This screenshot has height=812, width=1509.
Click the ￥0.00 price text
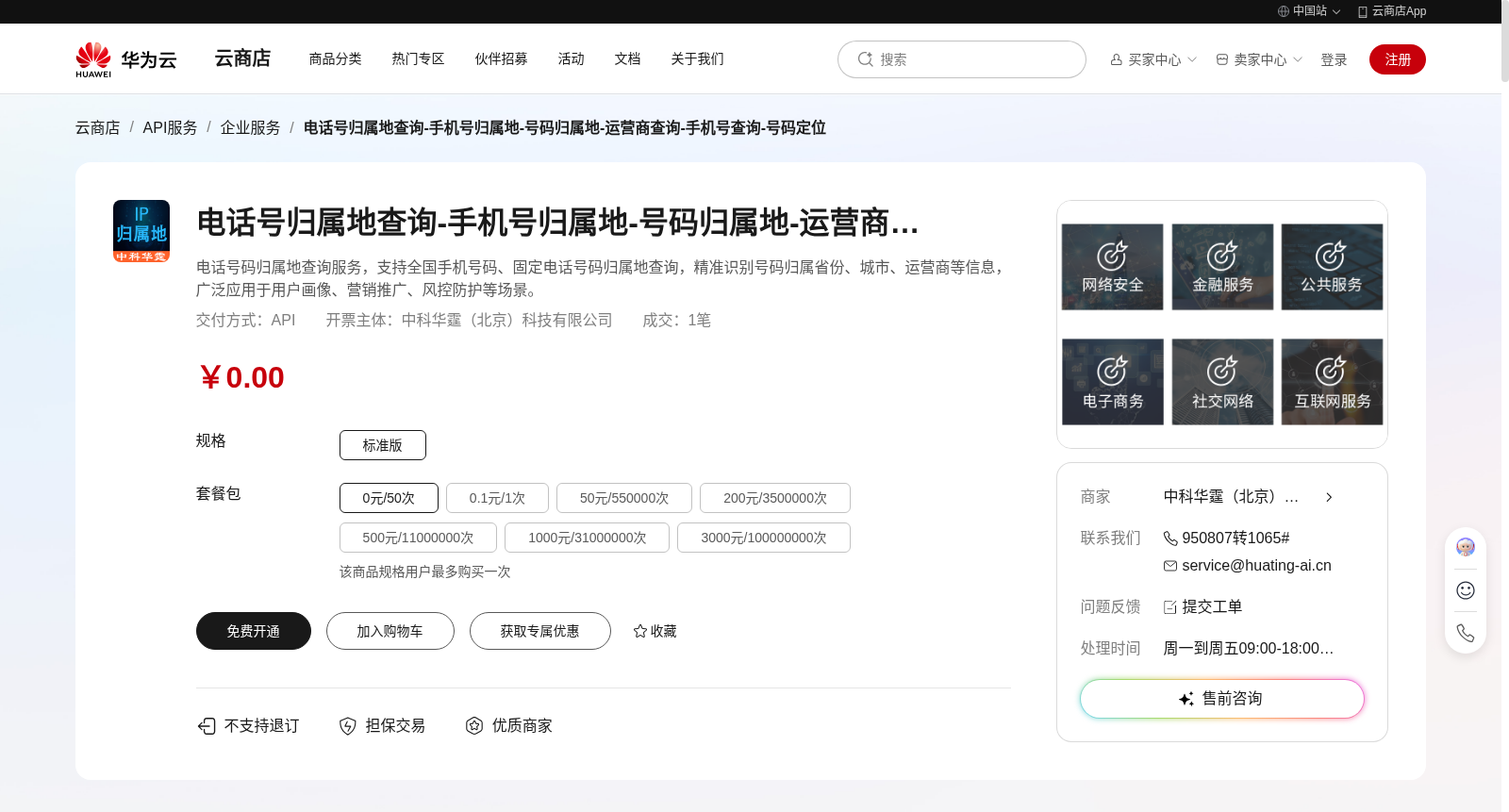tap(241, 377)
